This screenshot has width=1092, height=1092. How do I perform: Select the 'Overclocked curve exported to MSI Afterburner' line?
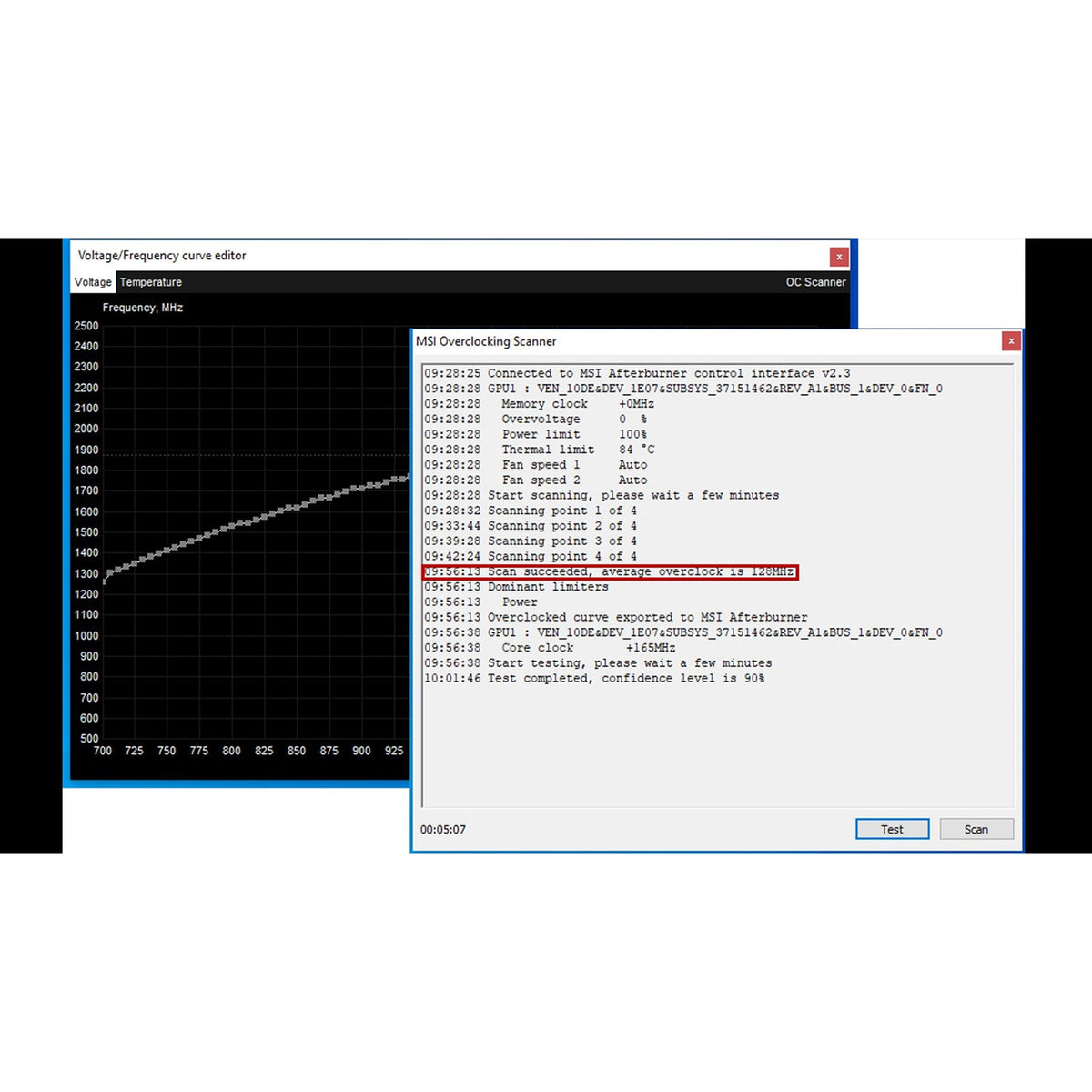(x=615, y=618)
